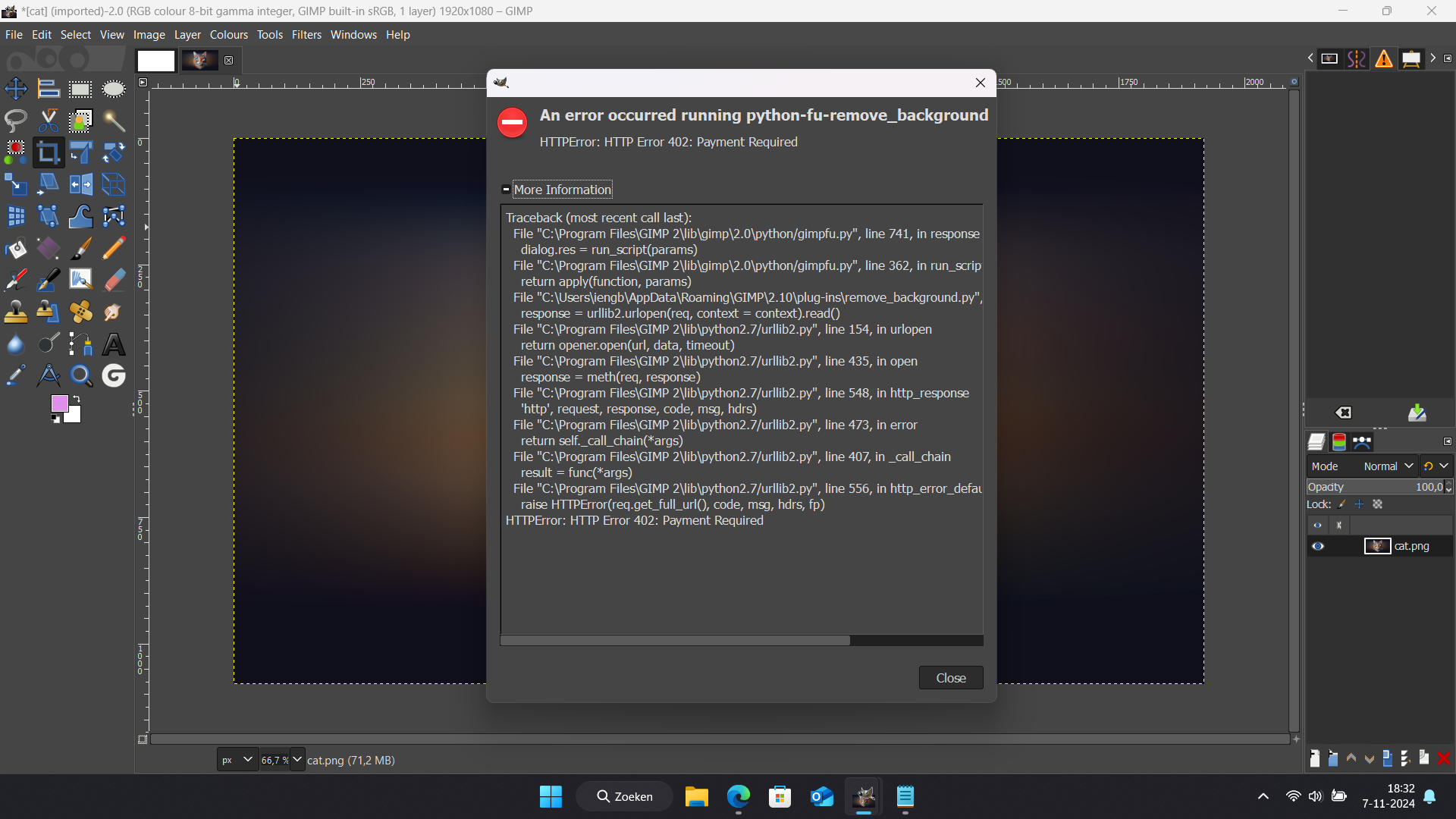Image resolution: width=1456 pixels, height=819 pixels.
Task: Select the Scissors Select tool
Action: pos(49,121)
